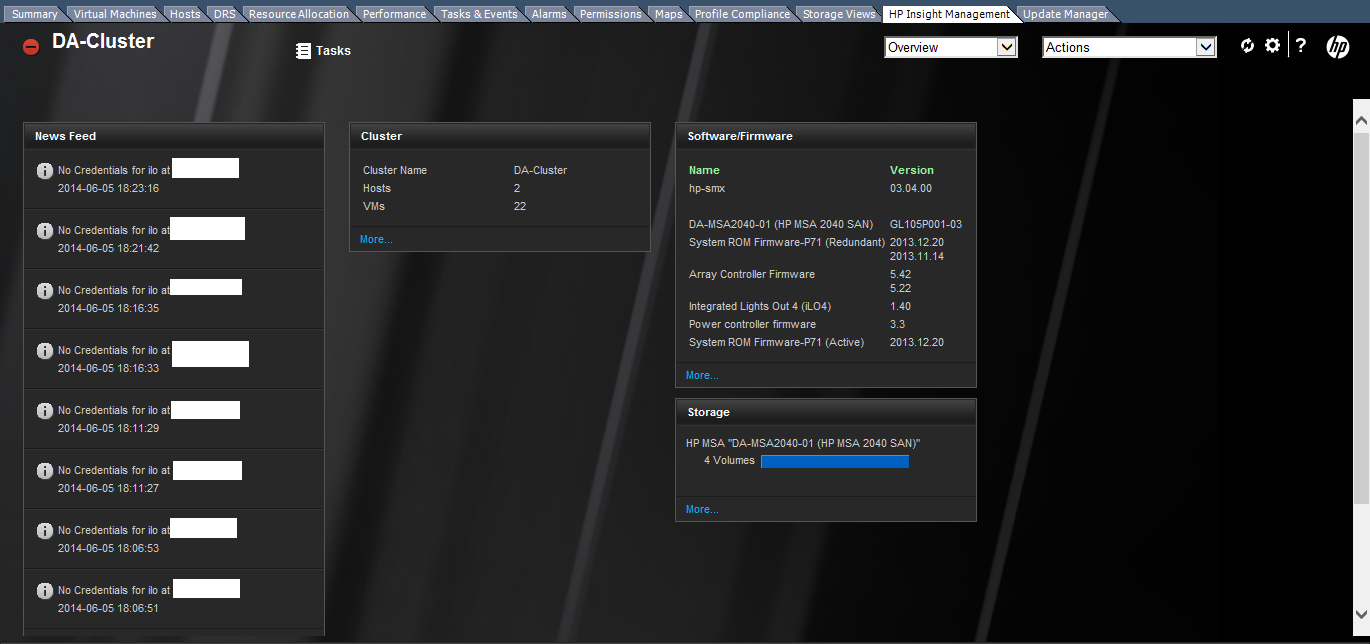
Task: Open the DRS tab
Action: [225, 14]
